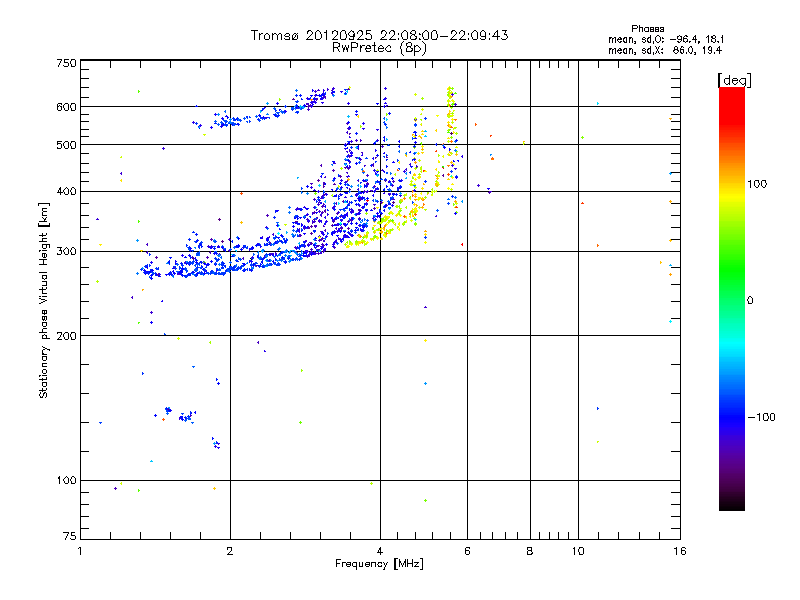This screenshot has height=600, width=800.
Task: Click the y-axis tick label "300"
Action: [66, 251]
